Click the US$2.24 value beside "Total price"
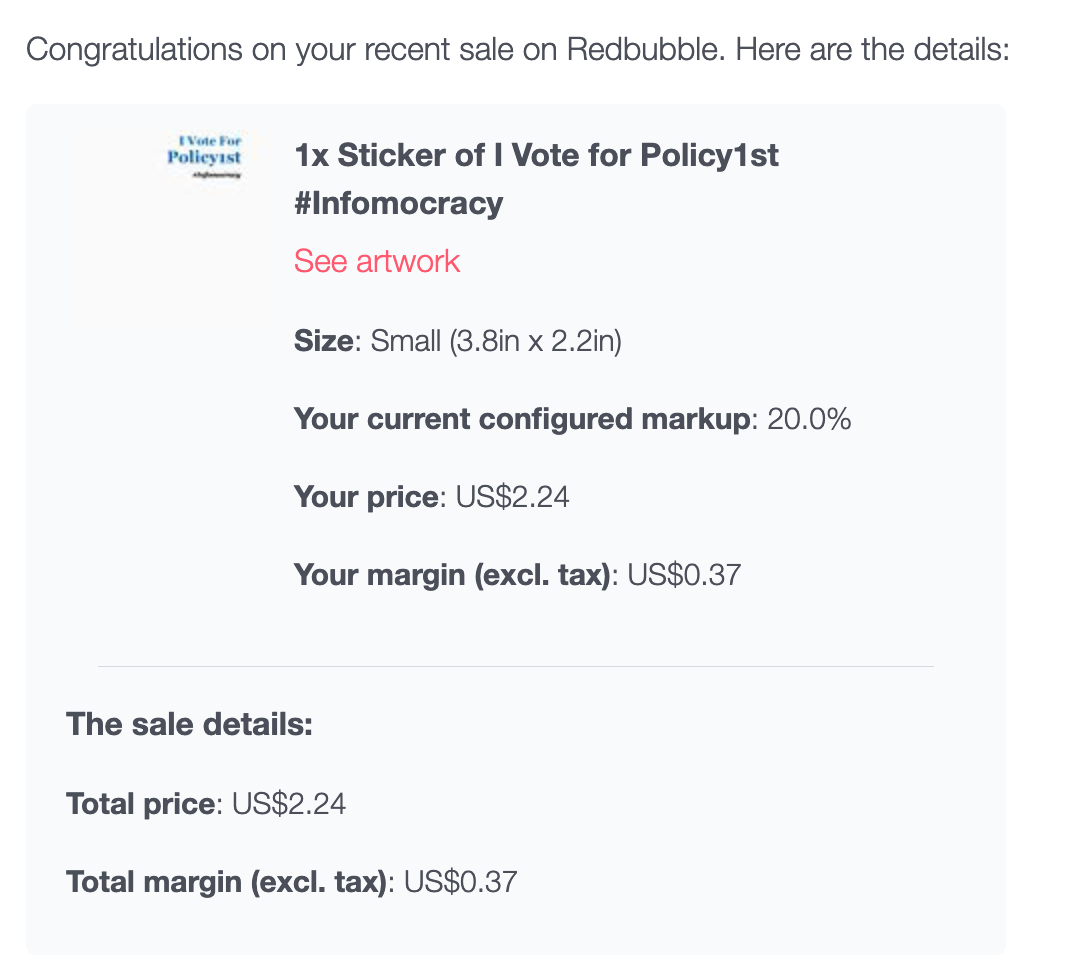 [289, 803]
